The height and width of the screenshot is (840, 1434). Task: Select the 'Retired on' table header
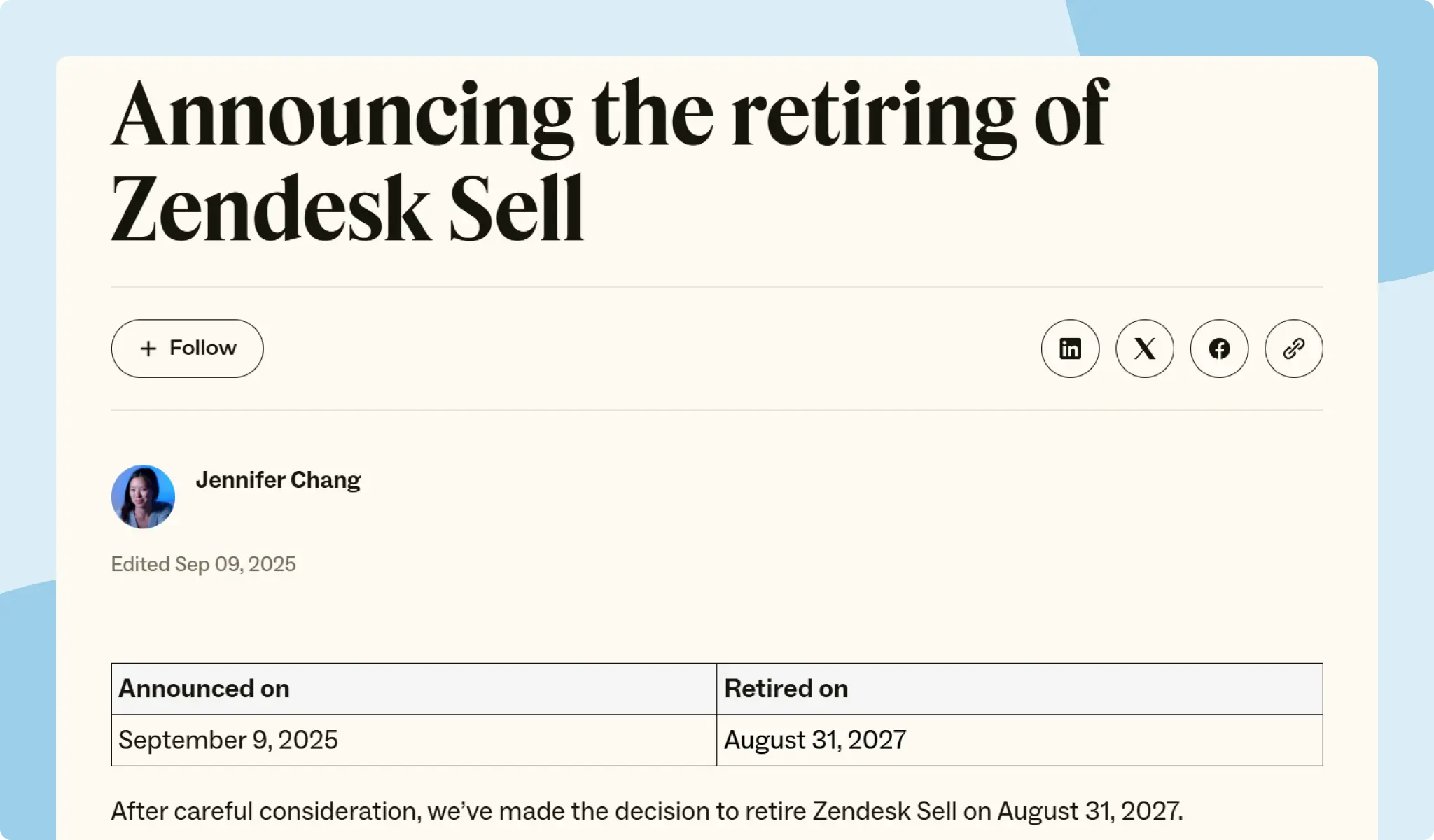(786, 689)
